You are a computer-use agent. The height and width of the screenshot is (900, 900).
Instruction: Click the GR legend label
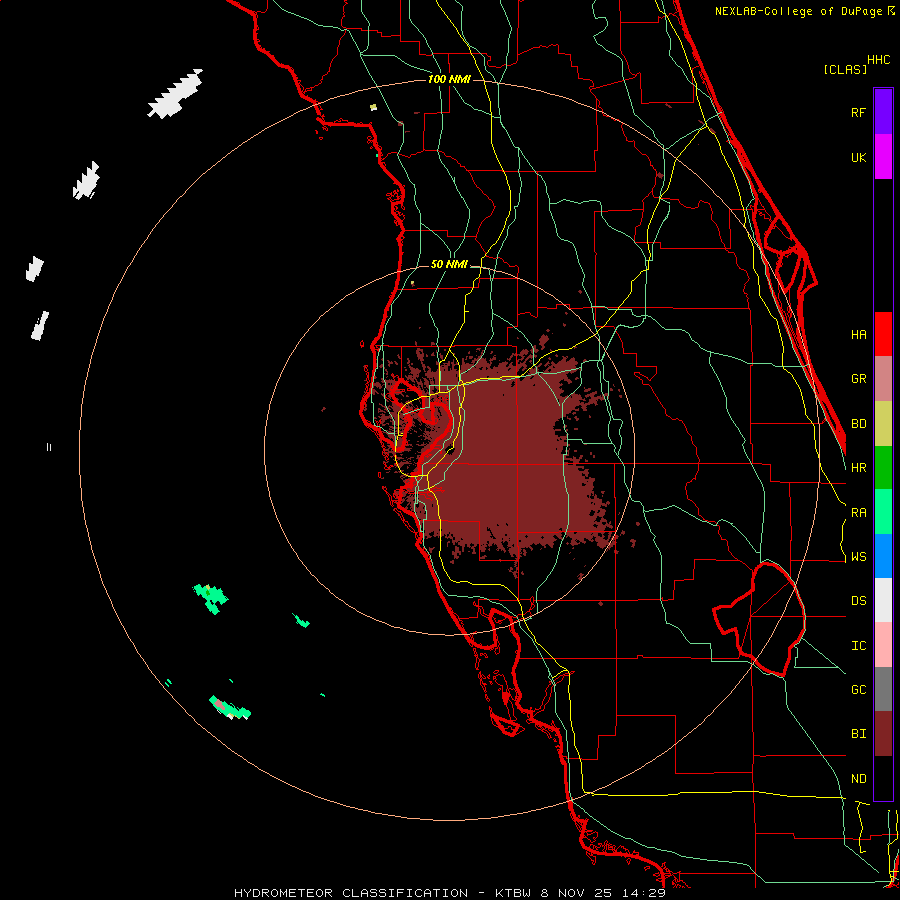click(858, 379)
